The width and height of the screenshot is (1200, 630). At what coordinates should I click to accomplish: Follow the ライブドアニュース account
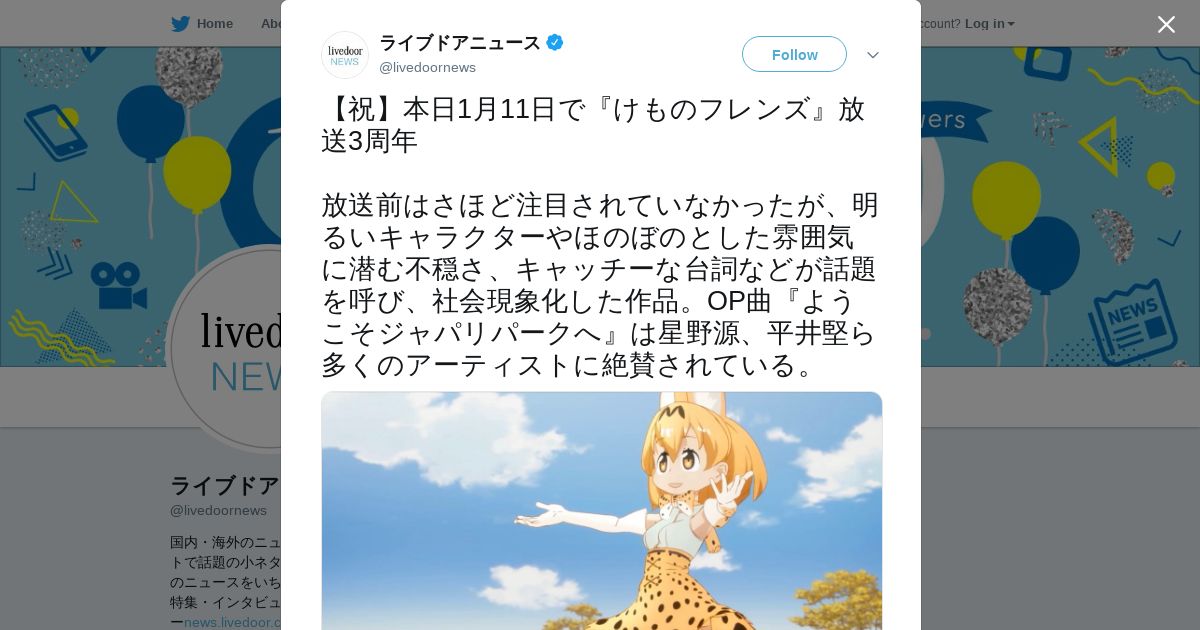point(794,54)
